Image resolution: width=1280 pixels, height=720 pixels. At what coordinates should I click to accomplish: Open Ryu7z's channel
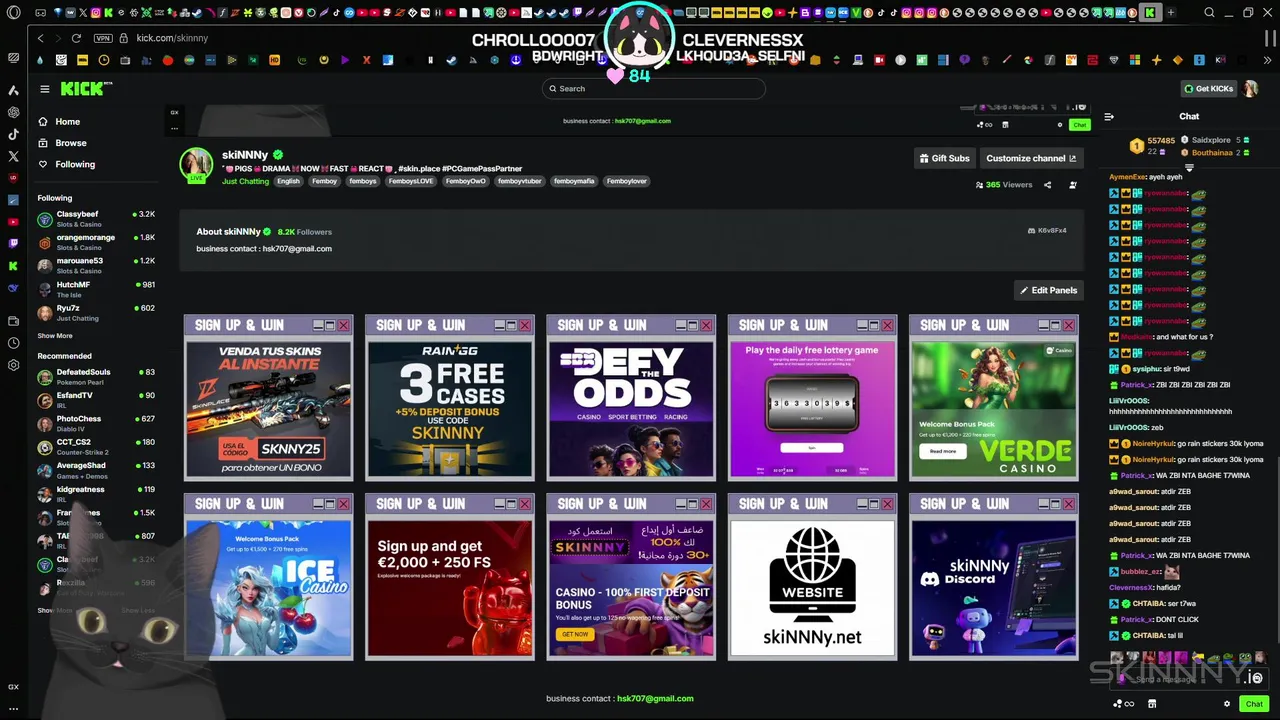96,312
